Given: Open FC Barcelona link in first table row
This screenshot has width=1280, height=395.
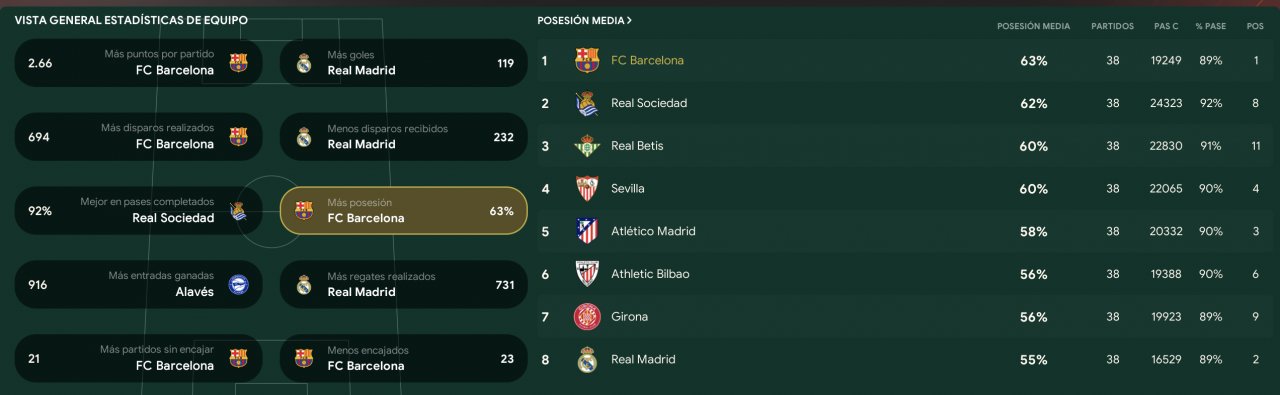Looking at the screenshot, I should click(647, 60).
